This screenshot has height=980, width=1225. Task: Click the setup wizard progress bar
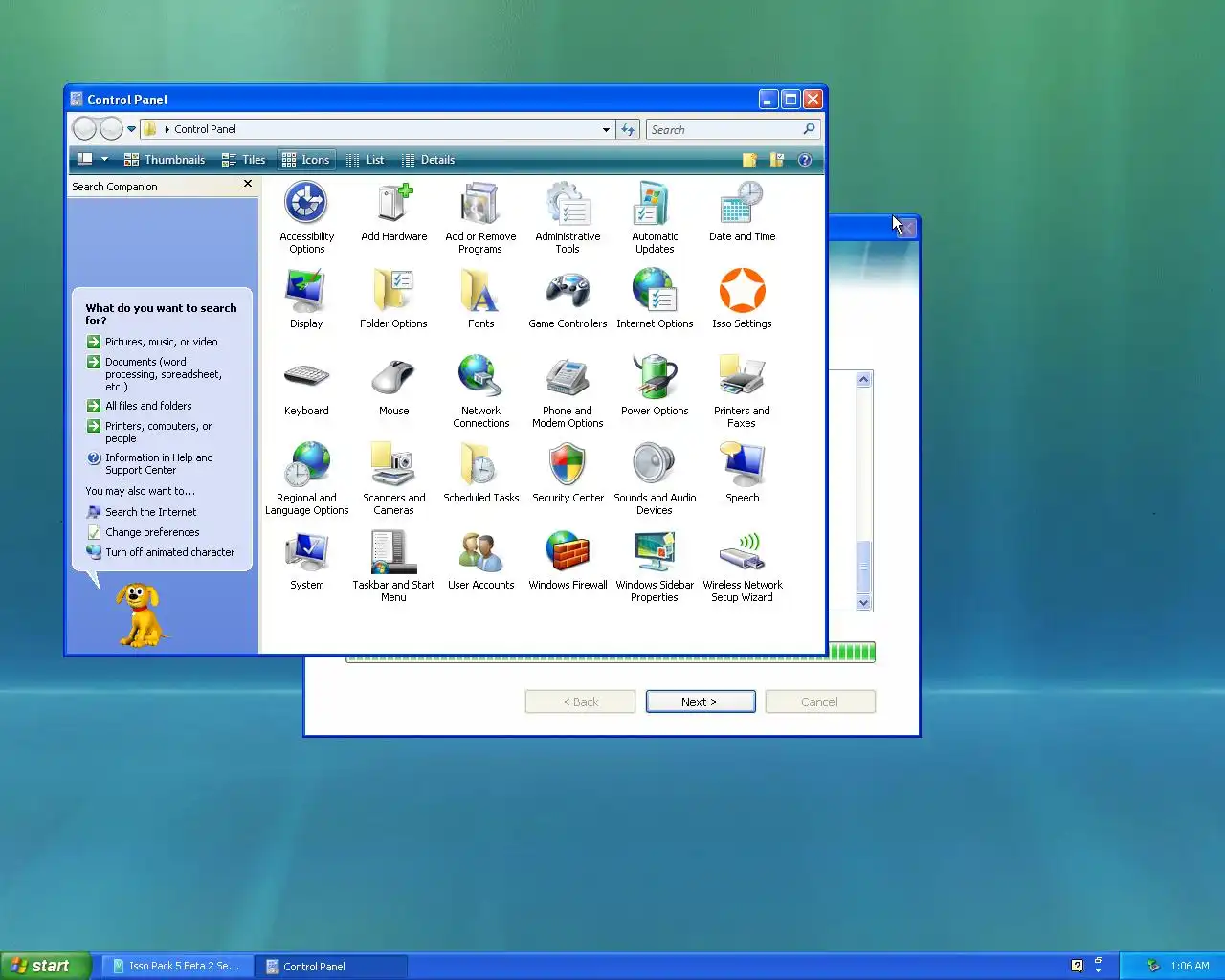coord(611,654)
